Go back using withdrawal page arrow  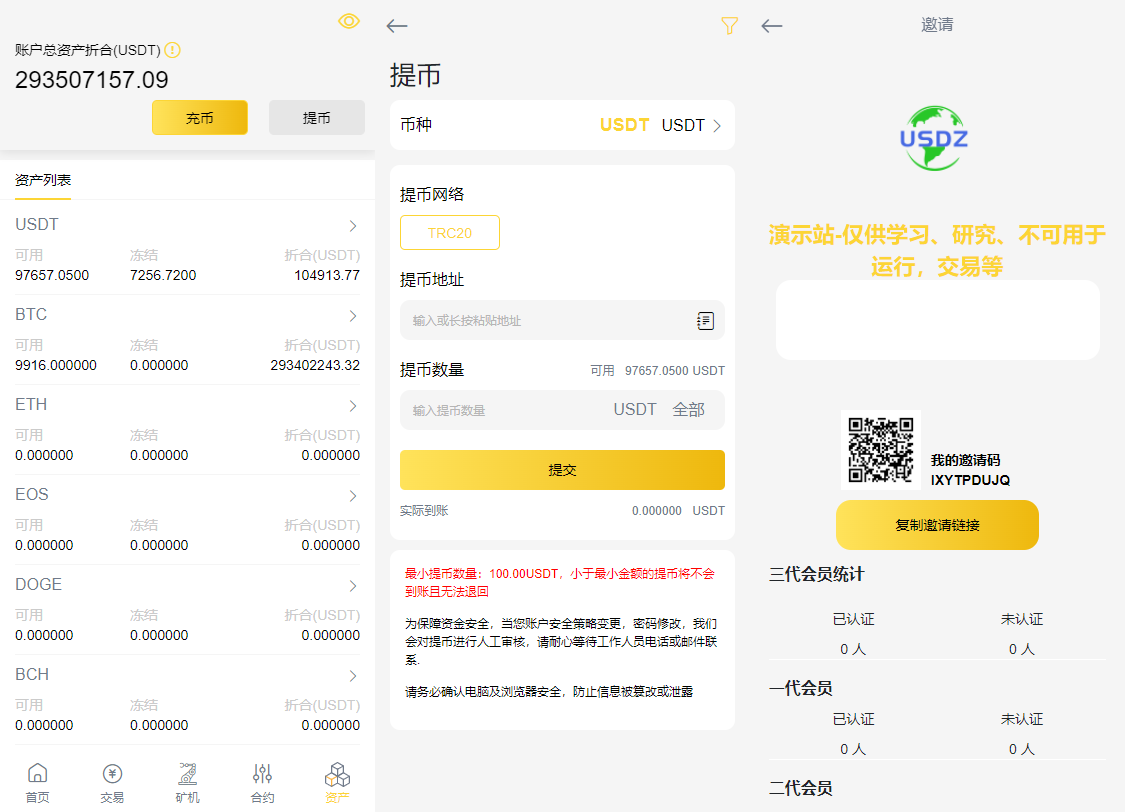pyautogui.click(x=397, y=27)
